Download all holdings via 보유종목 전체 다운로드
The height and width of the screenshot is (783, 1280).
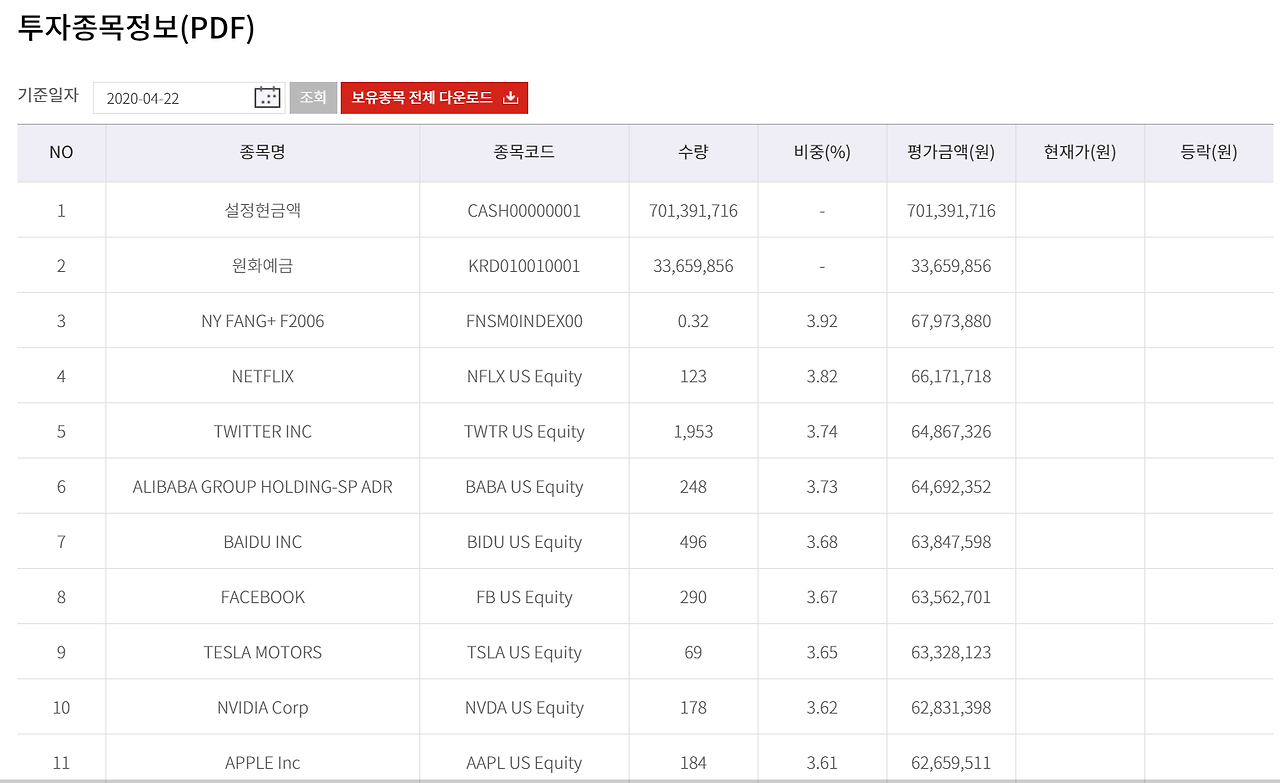point(434,97)
